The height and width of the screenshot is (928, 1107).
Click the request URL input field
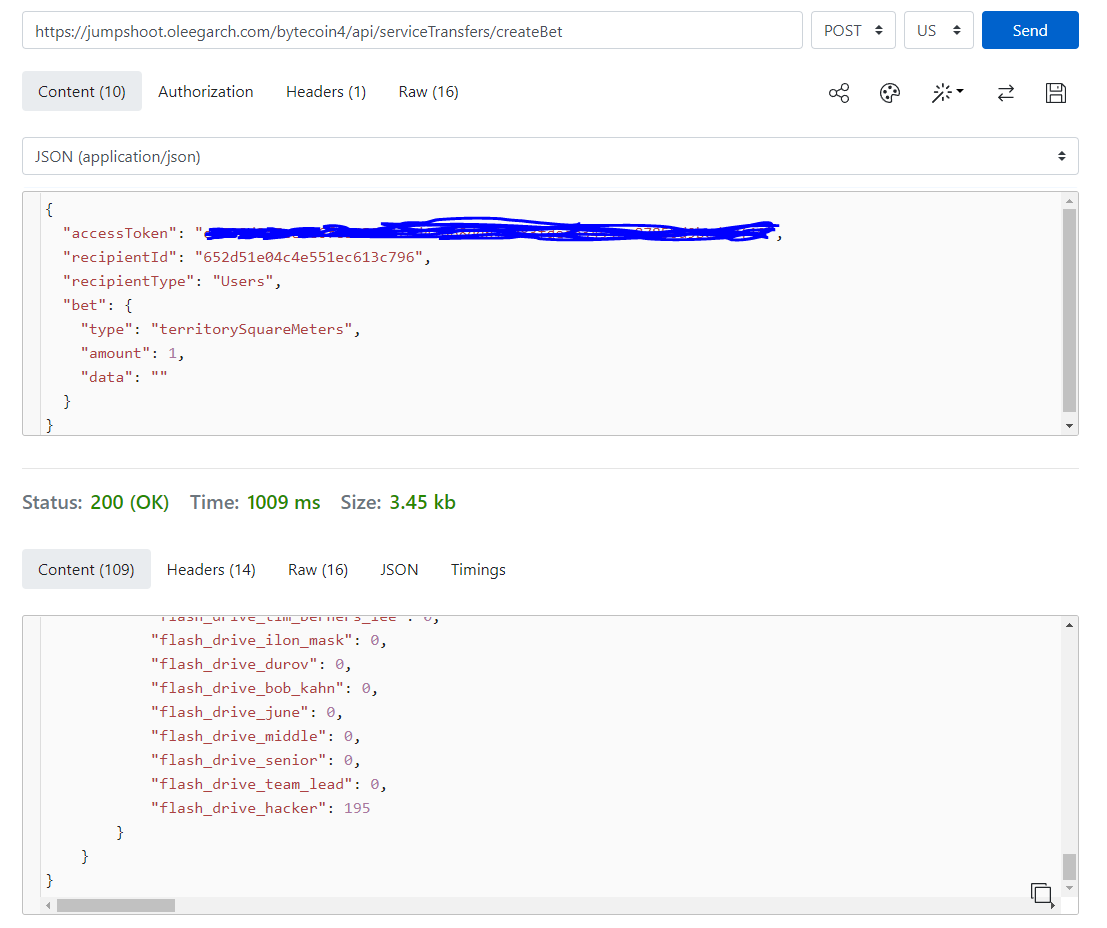(x=412, y=30)
